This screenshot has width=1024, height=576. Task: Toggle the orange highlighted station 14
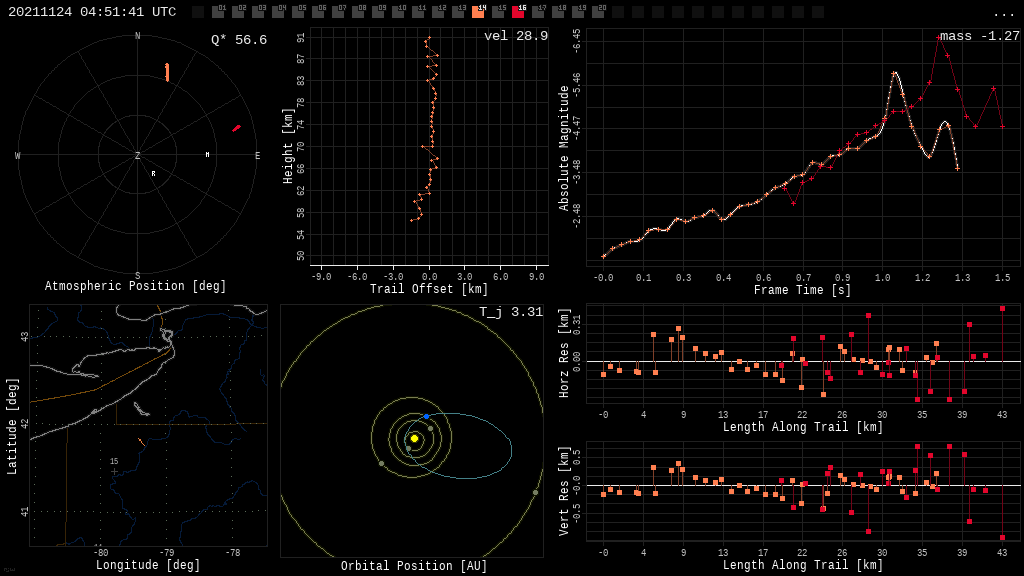(478, 11)
